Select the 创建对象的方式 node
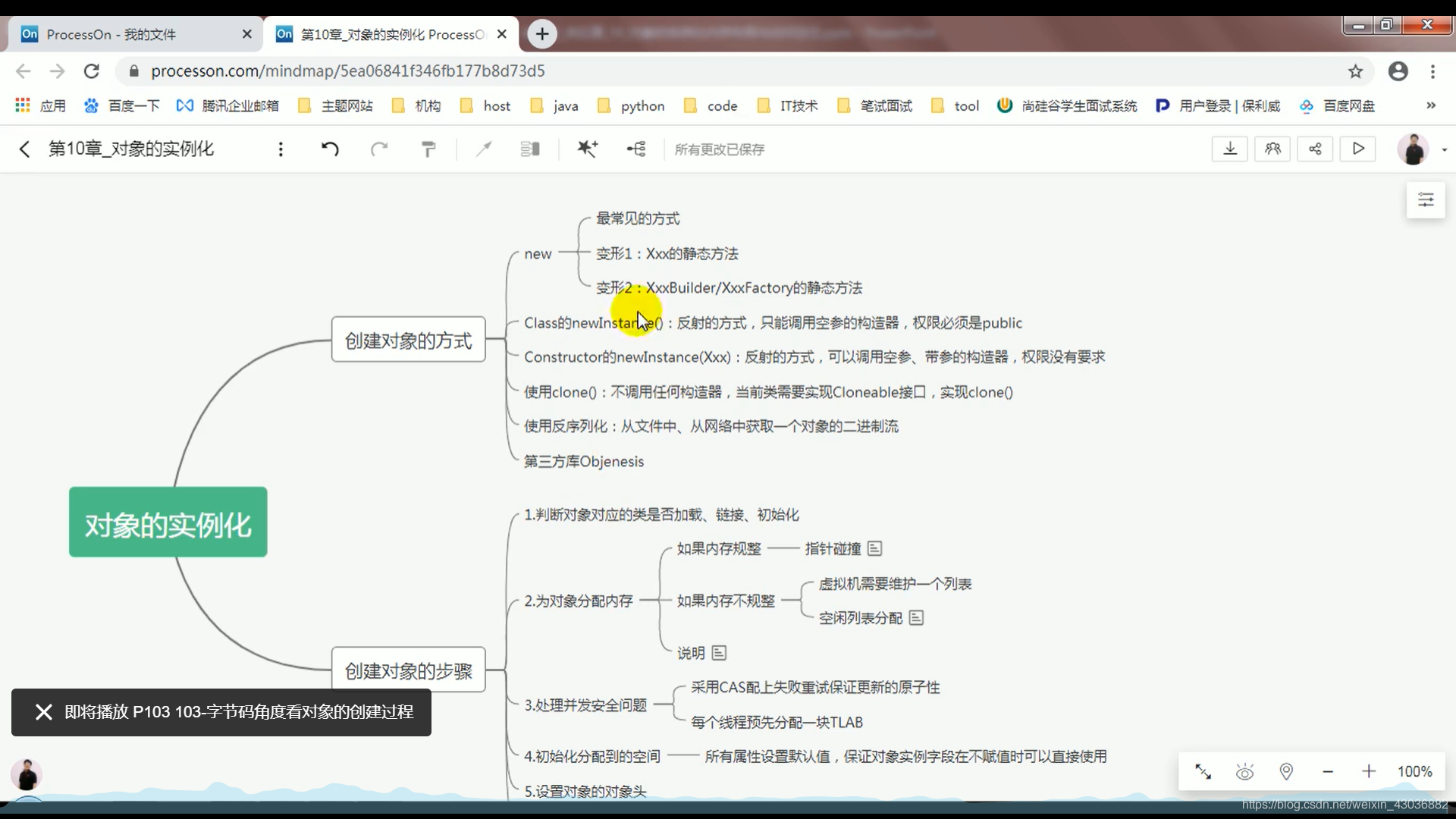Screen dimensions: 1456x819 pos(408,340)
